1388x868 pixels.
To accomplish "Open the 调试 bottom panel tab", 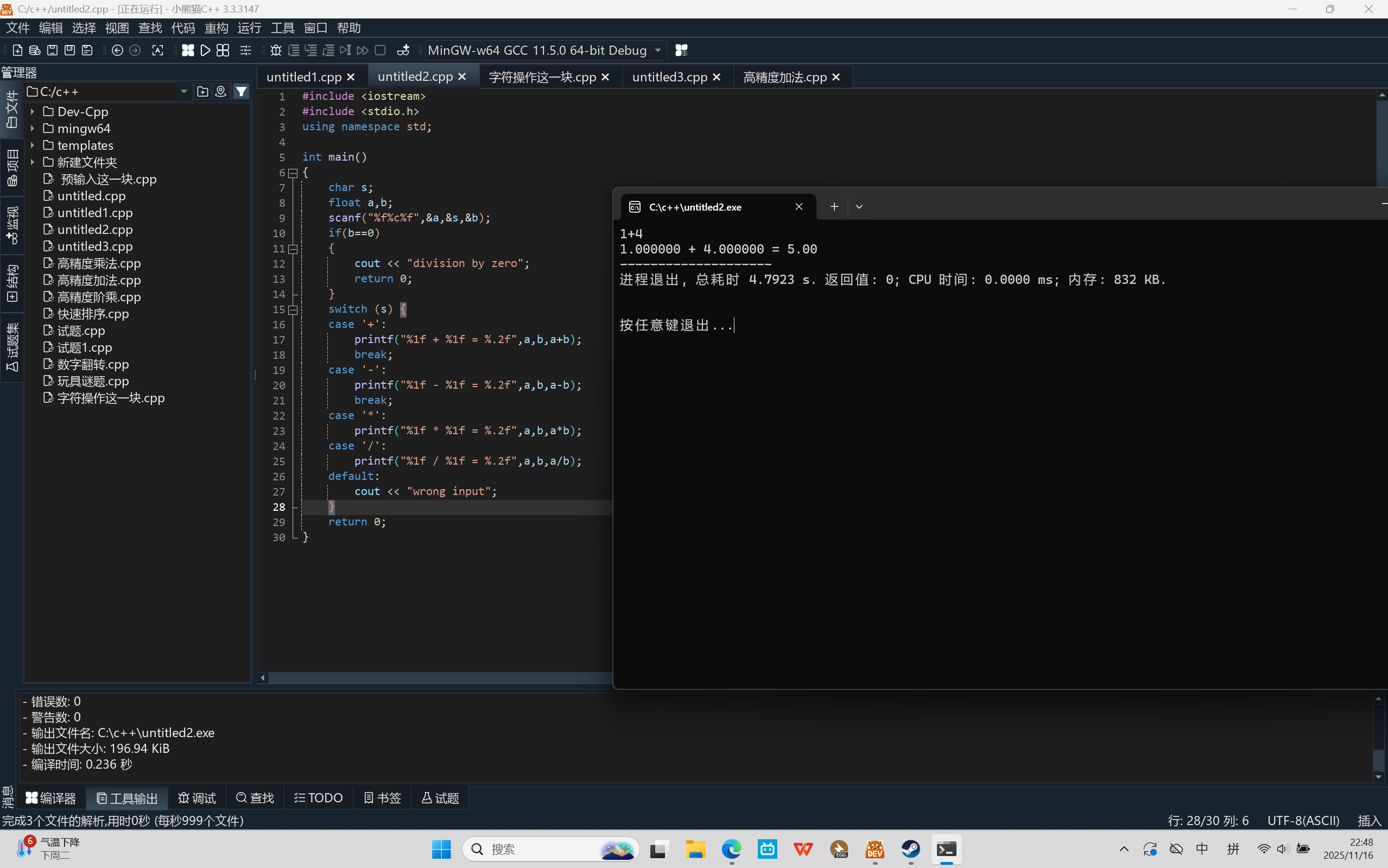I will [x=197, y=798].
